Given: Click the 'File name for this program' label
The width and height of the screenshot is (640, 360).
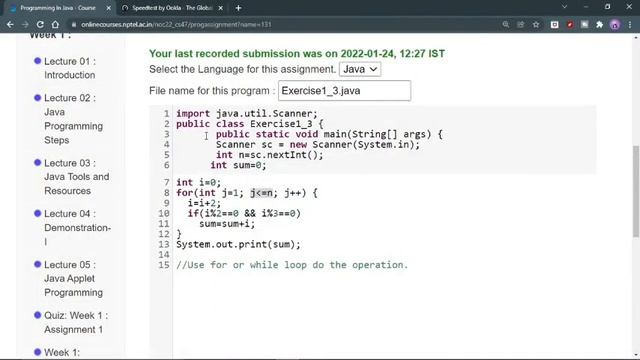Looking at the screenshot, I should [x=212, y=91].
